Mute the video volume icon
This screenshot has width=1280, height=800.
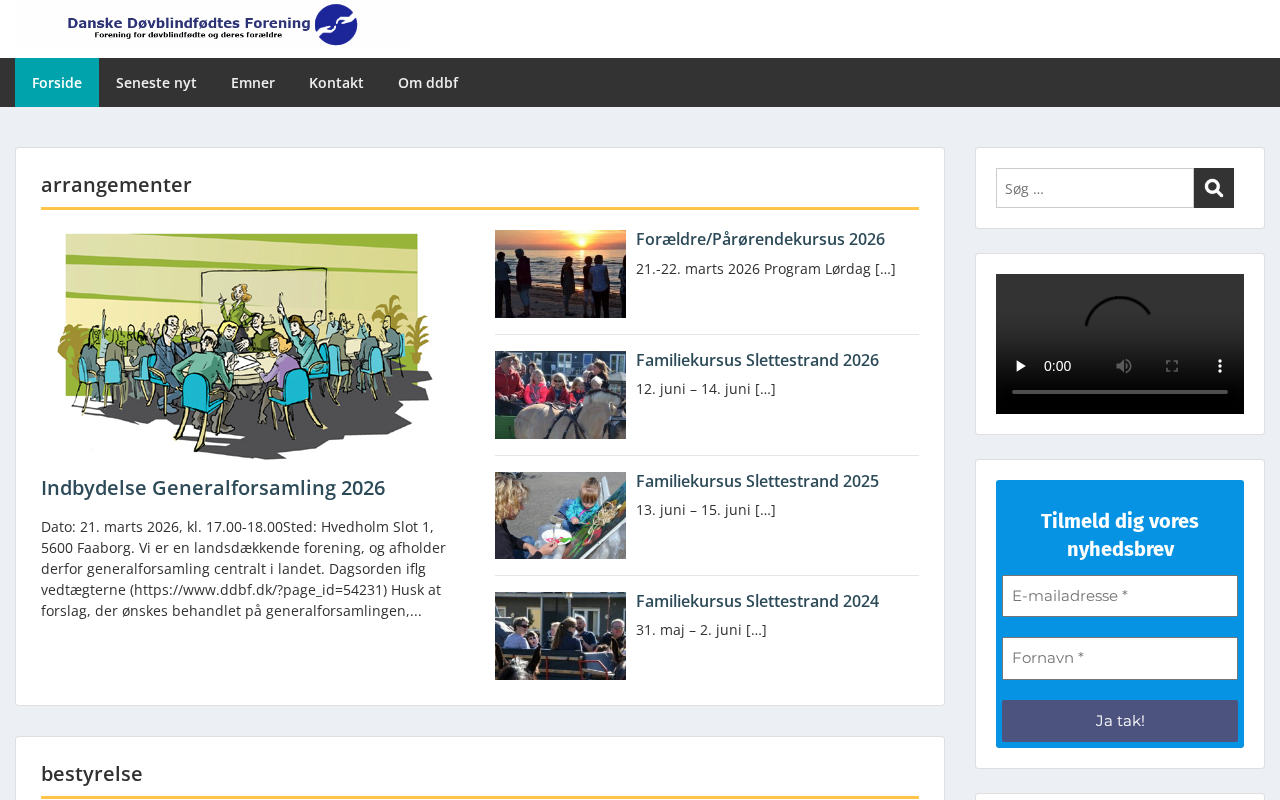coord(1124,366)
